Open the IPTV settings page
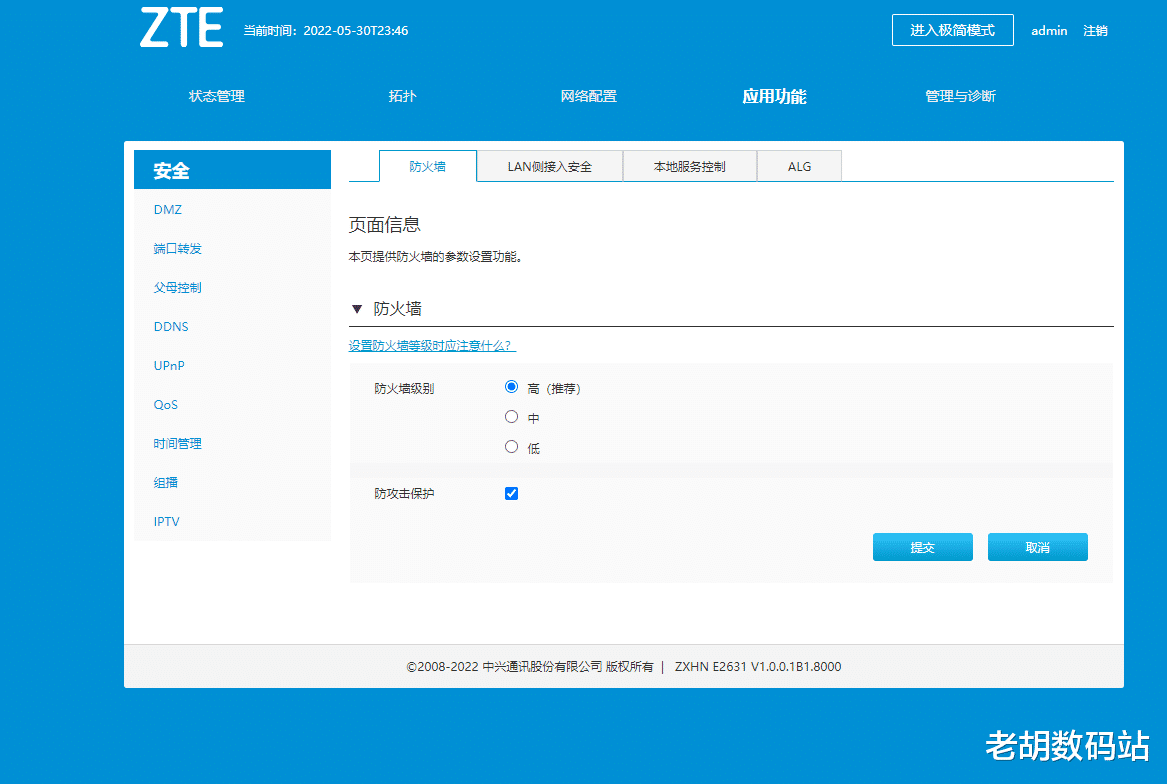Image resolution: width=1167 pixels, height=784 pixels. click(165, 521)
